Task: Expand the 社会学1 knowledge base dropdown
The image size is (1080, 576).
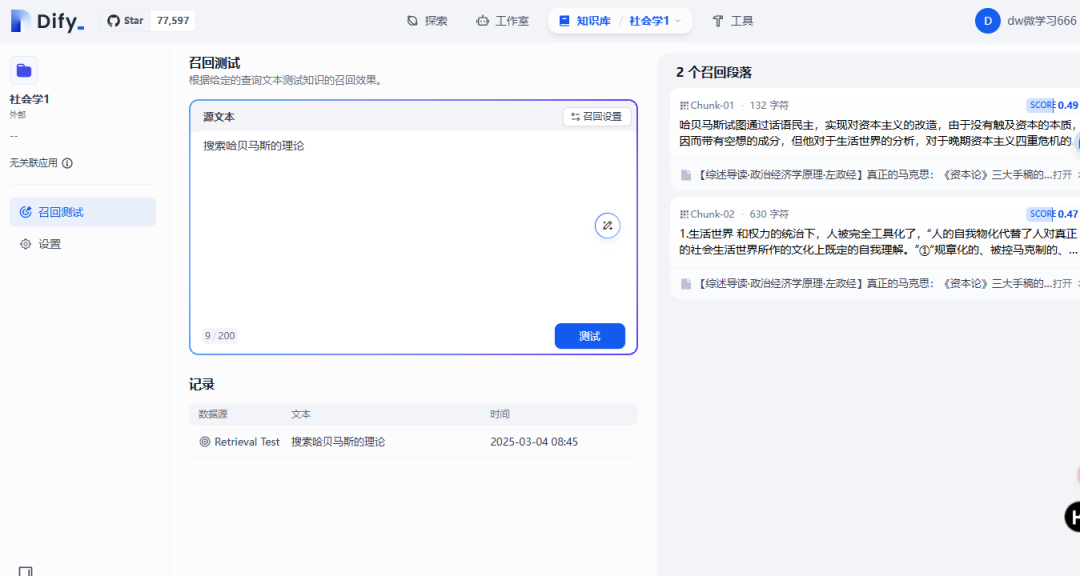Action: (677, 21)
